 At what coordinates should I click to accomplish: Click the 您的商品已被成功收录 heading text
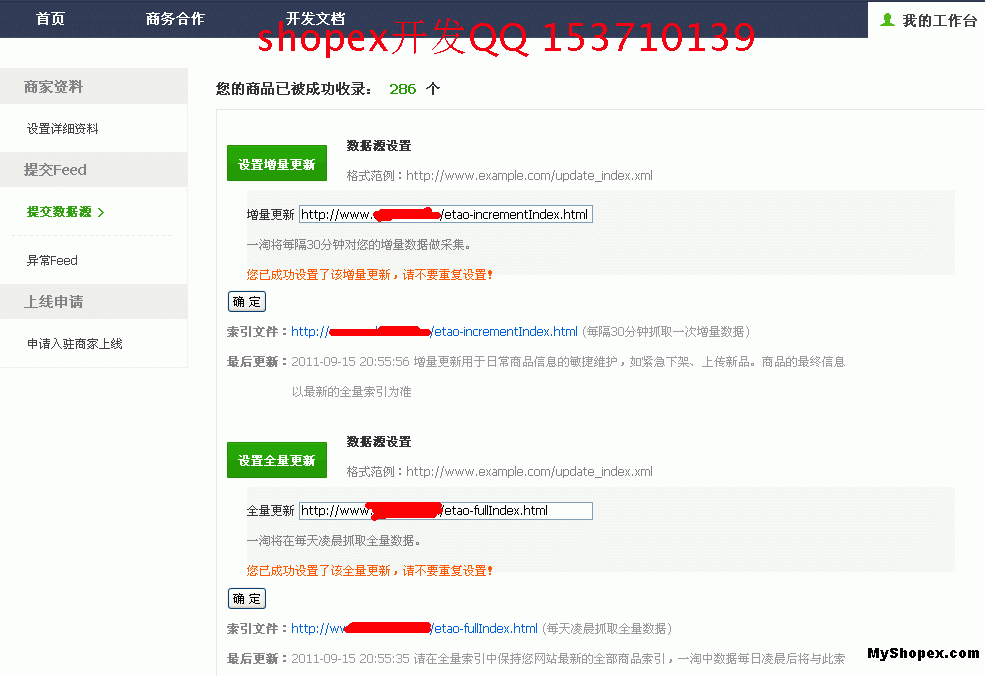point(293,89)
